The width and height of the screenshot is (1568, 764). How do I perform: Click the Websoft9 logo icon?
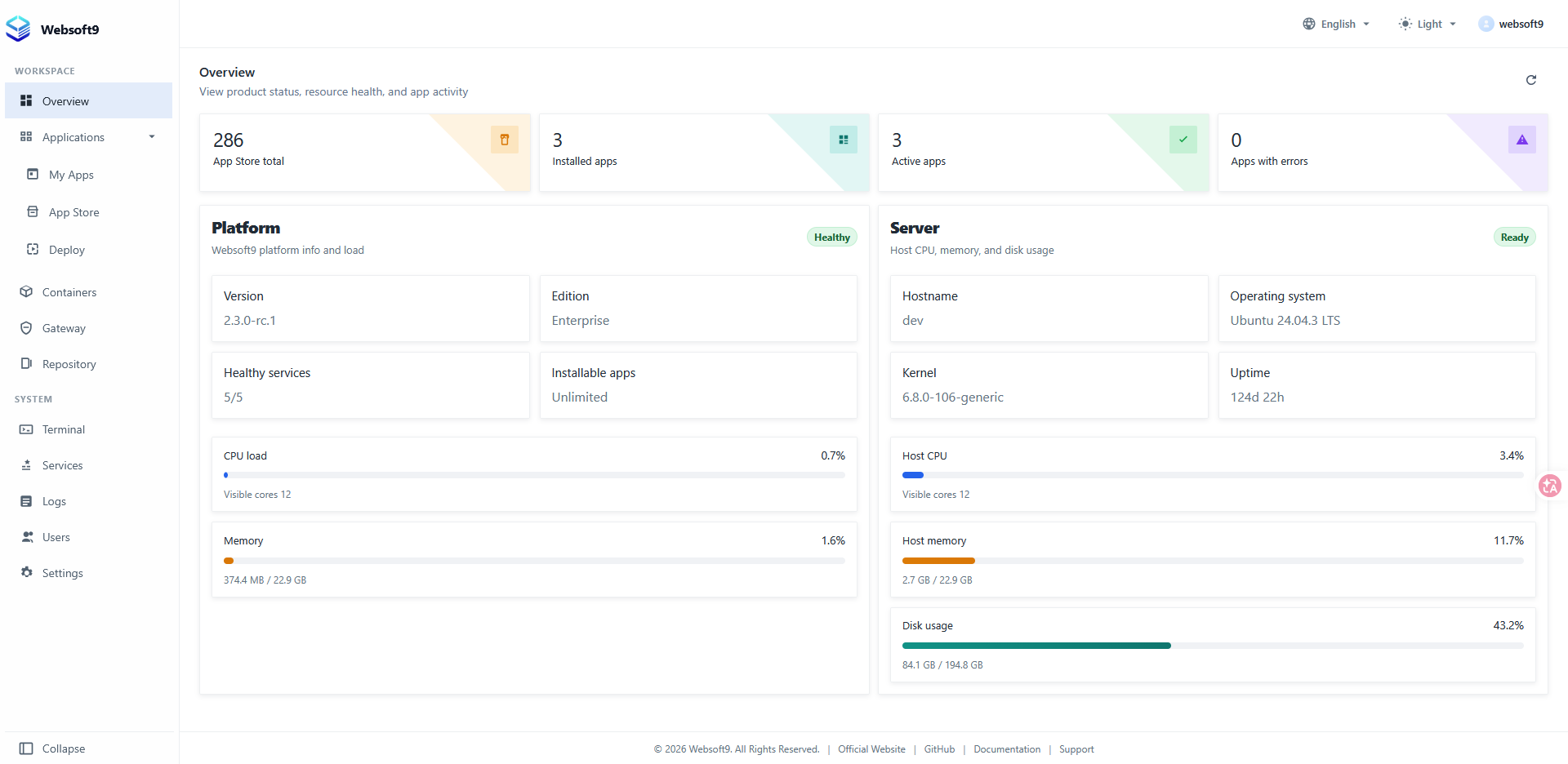click(x=18, y=29)
